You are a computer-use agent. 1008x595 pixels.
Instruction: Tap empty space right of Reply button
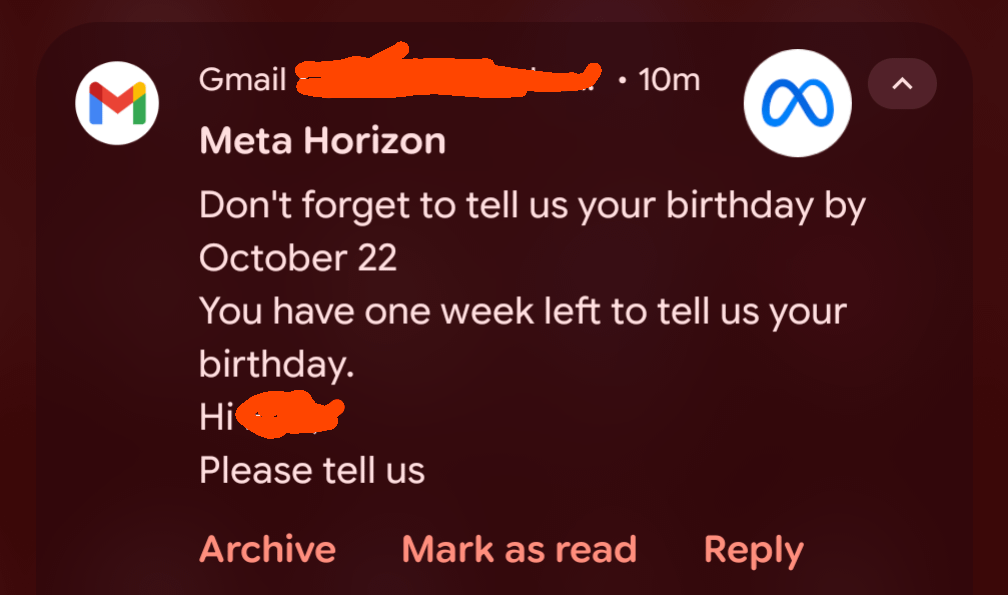point(890,549)
